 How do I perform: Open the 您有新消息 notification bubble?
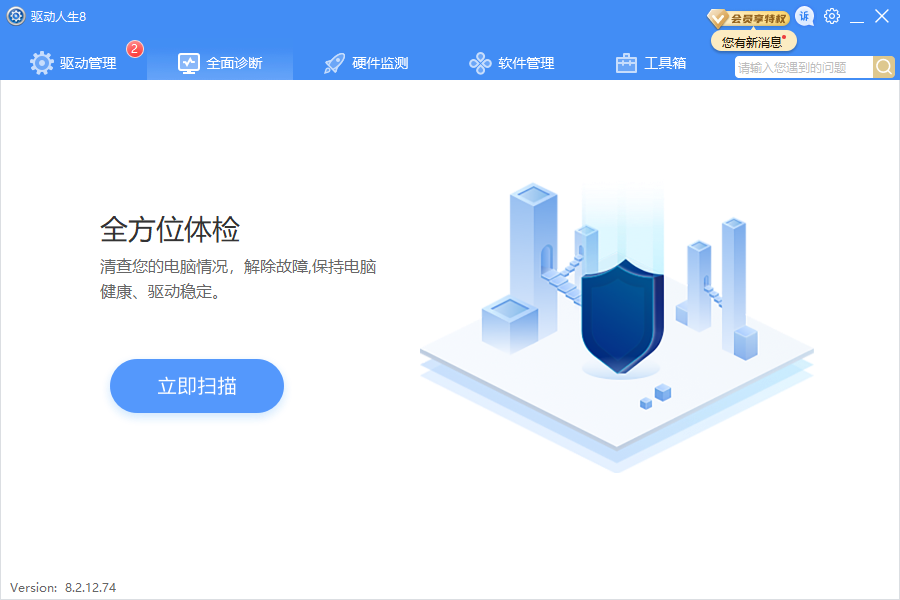point(753,42)
